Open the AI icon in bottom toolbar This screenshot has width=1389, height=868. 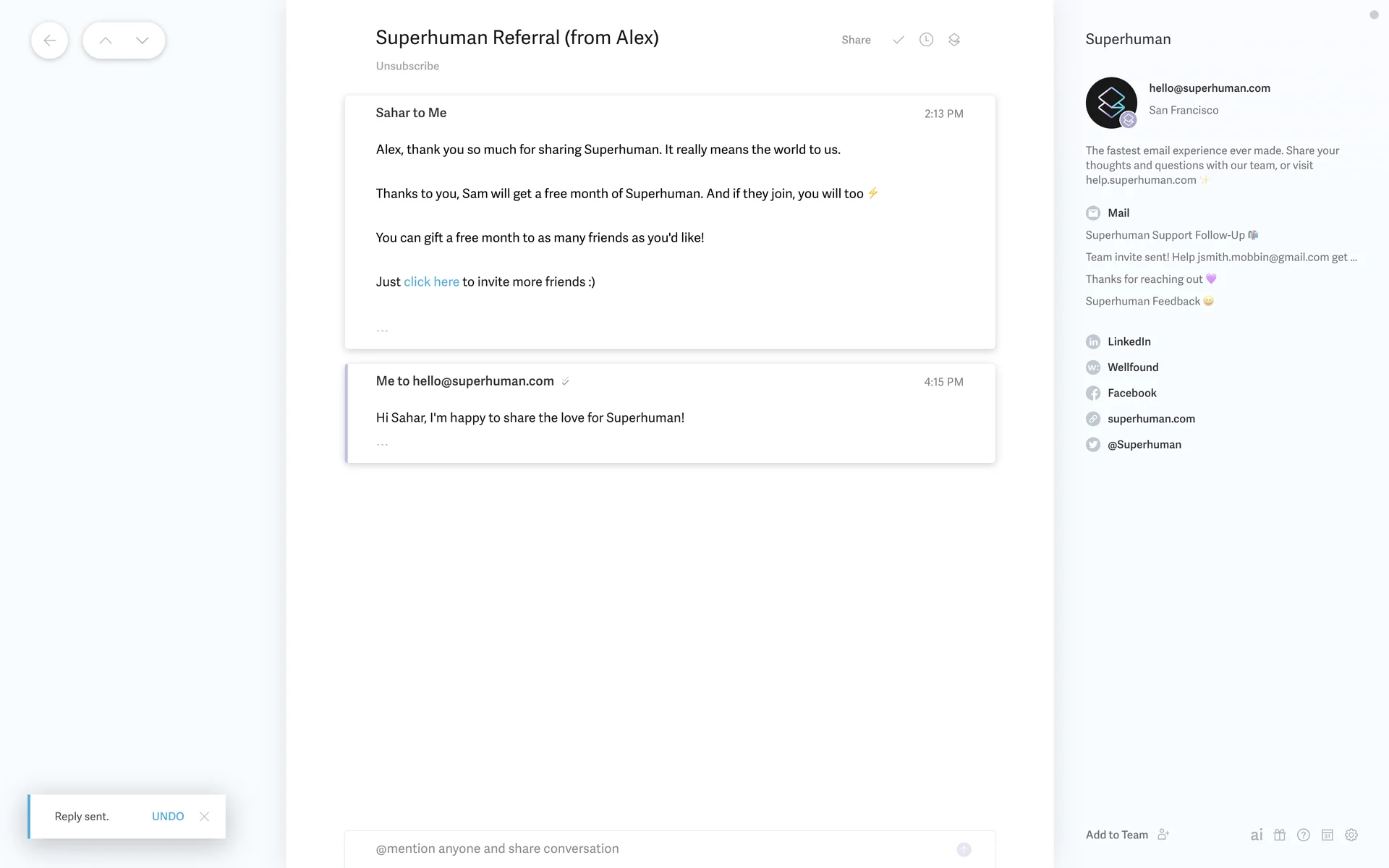pos(1257,835)
